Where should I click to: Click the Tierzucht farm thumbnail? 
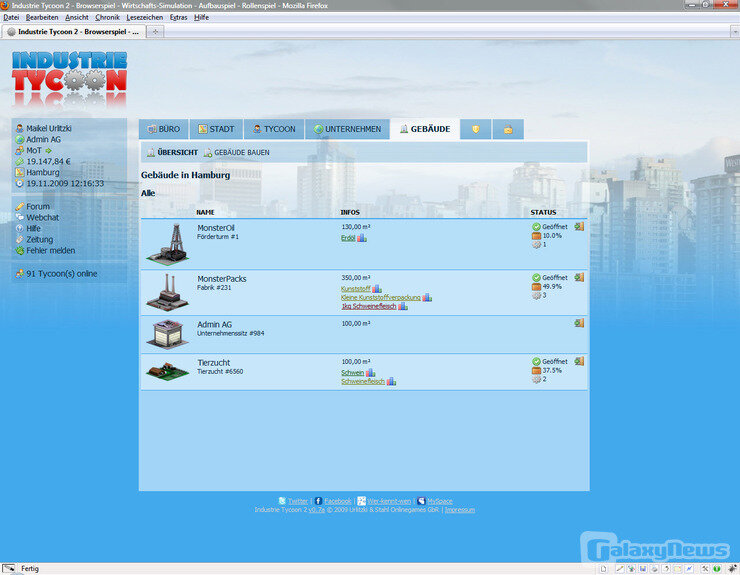pos(168,371)
